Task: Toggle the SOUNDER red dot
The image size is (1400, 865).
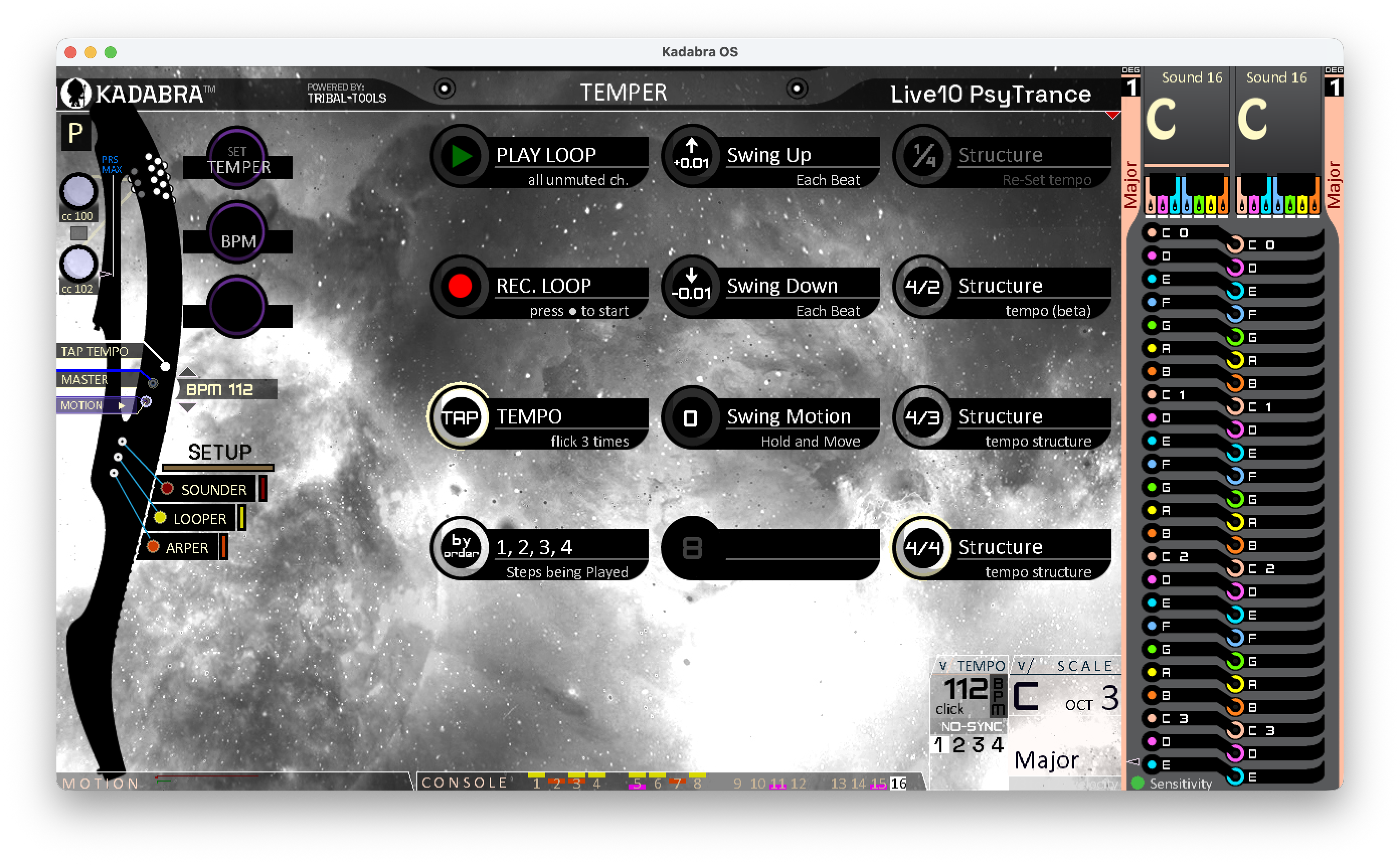Action: tap(167, 488)
